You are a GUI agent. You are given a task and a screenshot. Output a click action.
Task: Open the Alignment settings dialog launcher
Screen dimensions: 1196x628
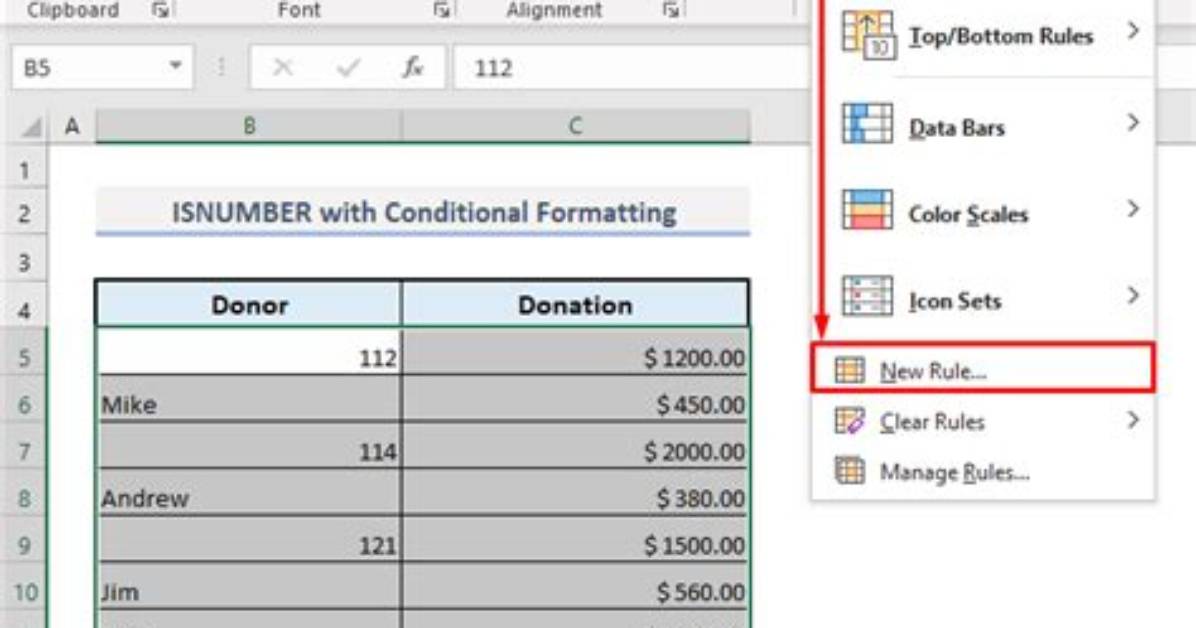coord(671,9)
